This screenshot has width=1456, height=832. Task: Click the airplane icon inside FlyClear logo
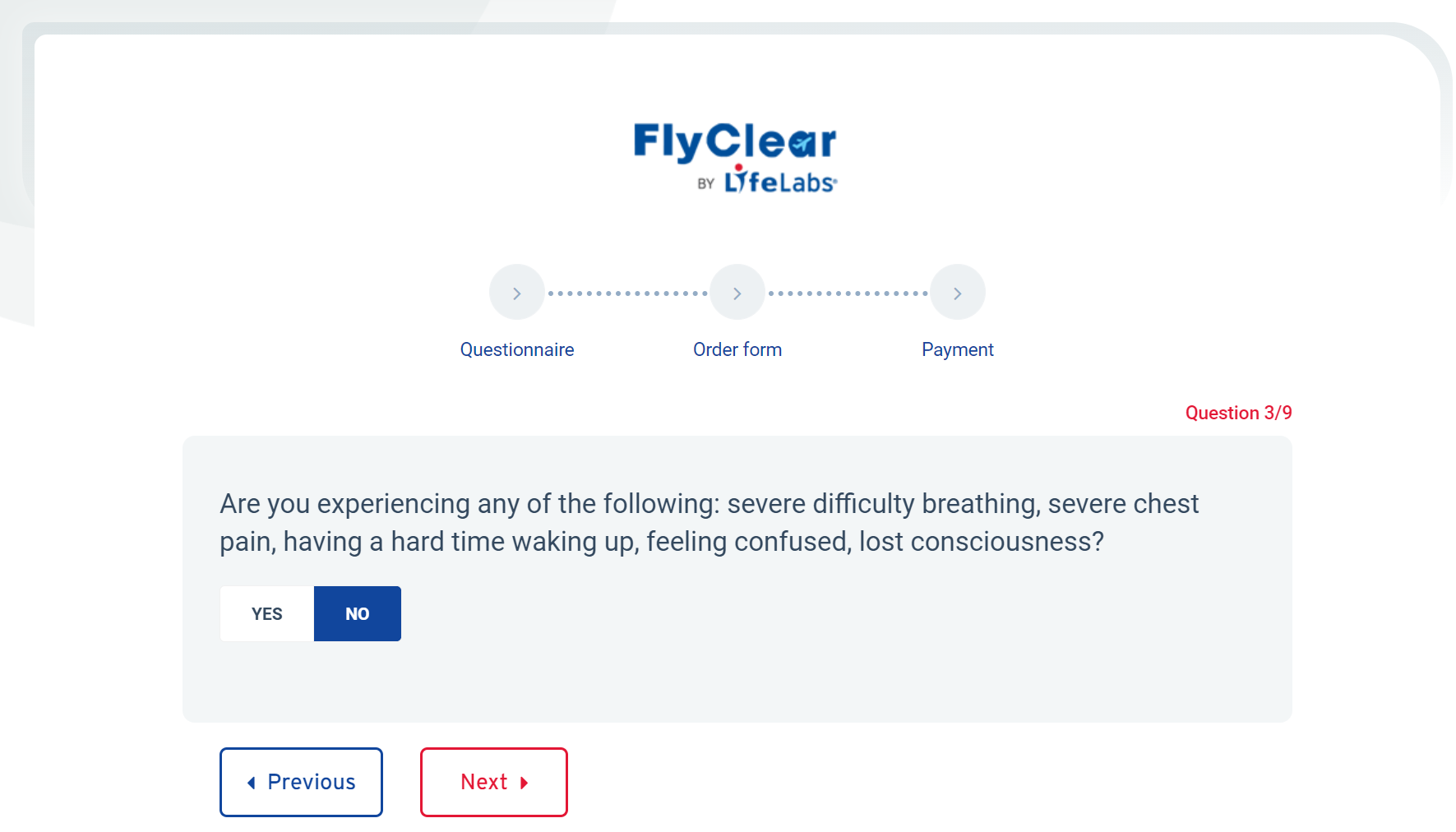pos(800,144)
